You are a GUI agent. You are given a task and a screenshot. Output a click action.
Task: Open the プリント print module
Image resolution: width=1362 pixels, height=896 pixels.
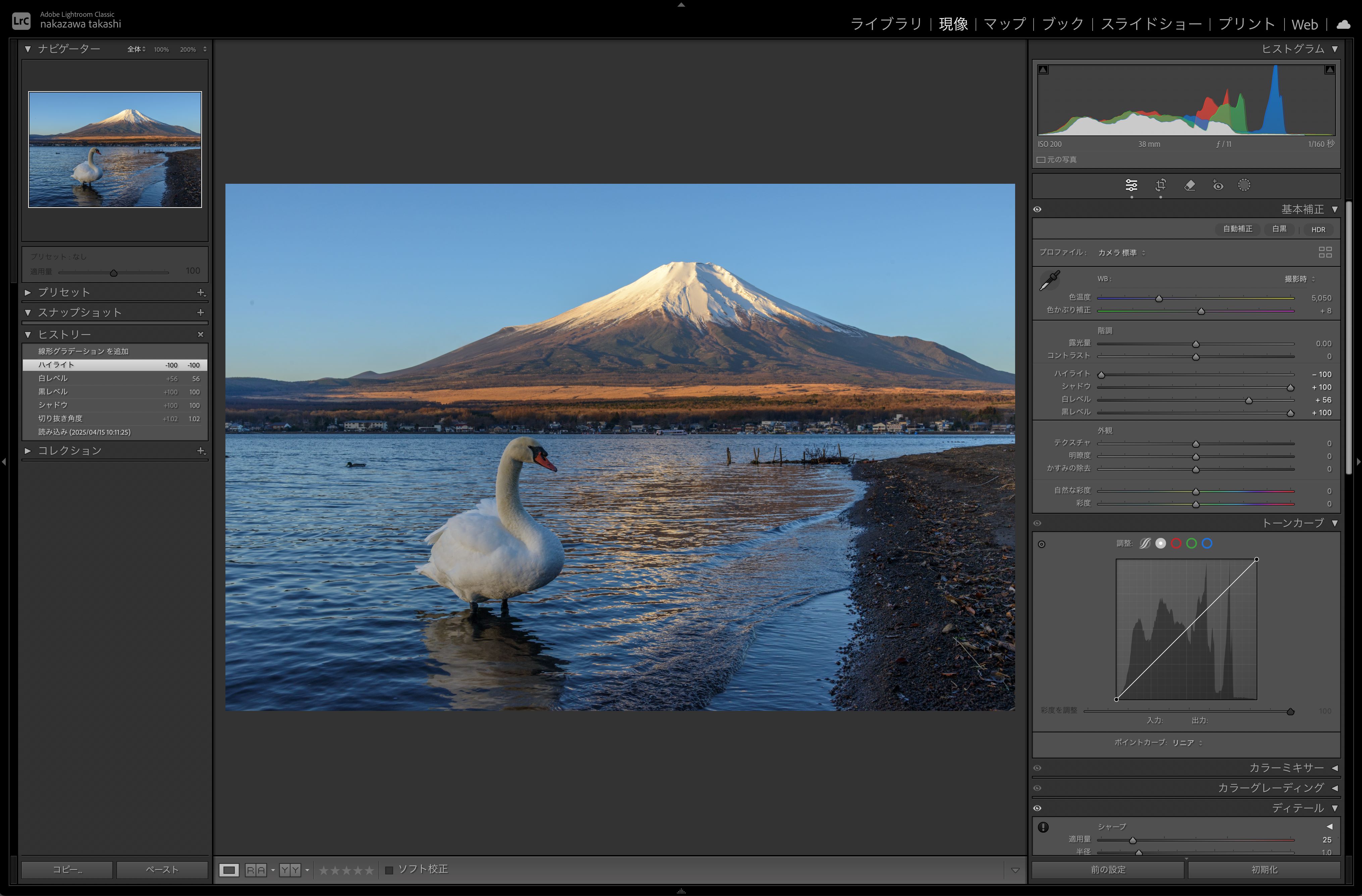[1246, 24]
